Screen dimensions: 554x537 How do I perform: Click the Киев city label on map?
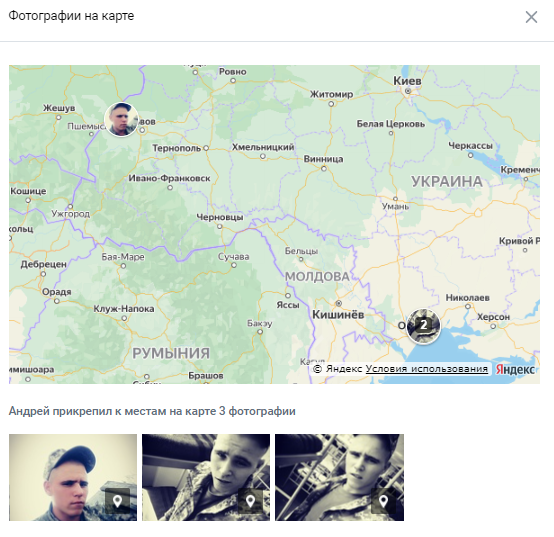[407, 81]
